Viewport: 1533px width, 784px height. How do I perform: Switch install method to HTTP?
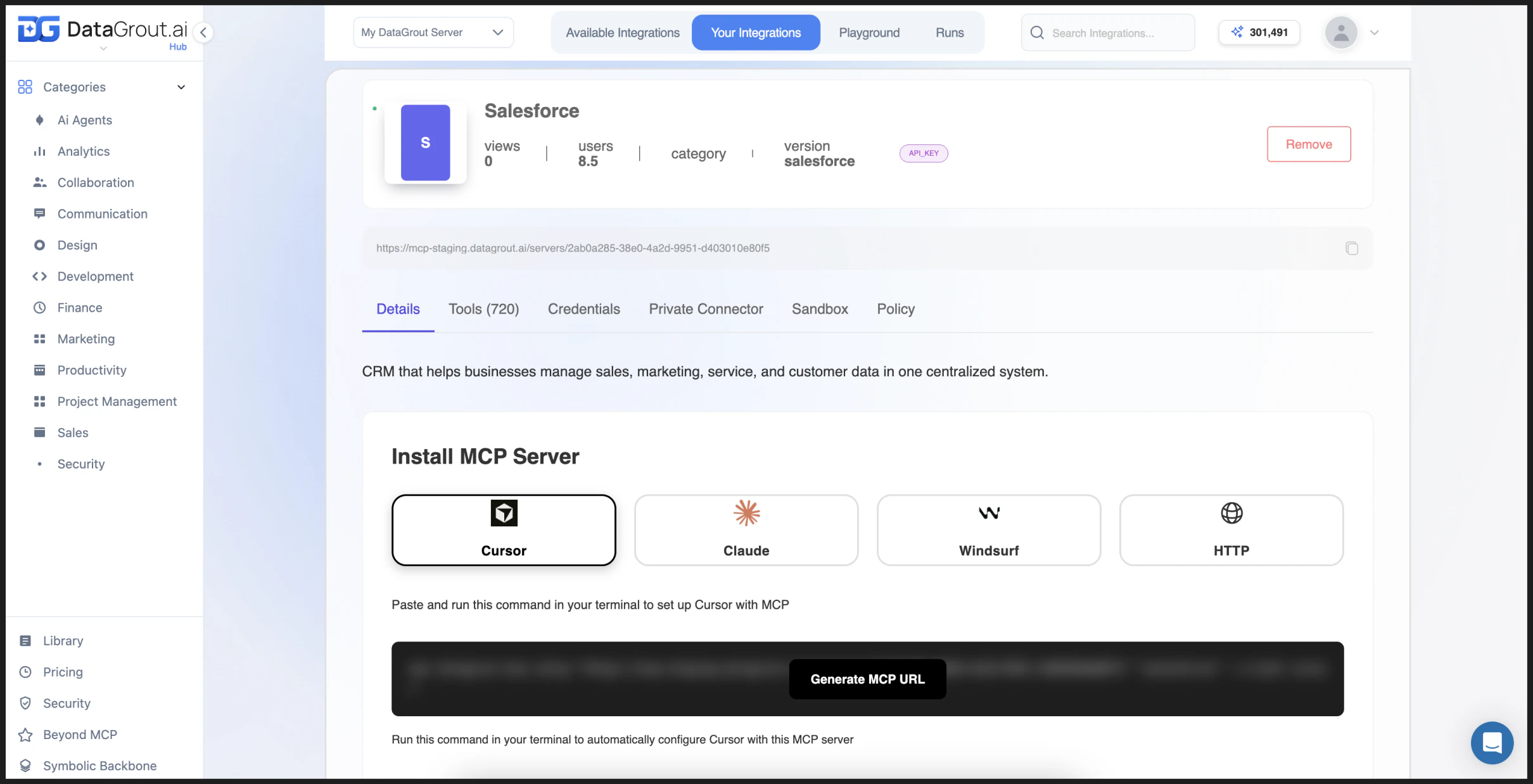[x=1231, y=530]
